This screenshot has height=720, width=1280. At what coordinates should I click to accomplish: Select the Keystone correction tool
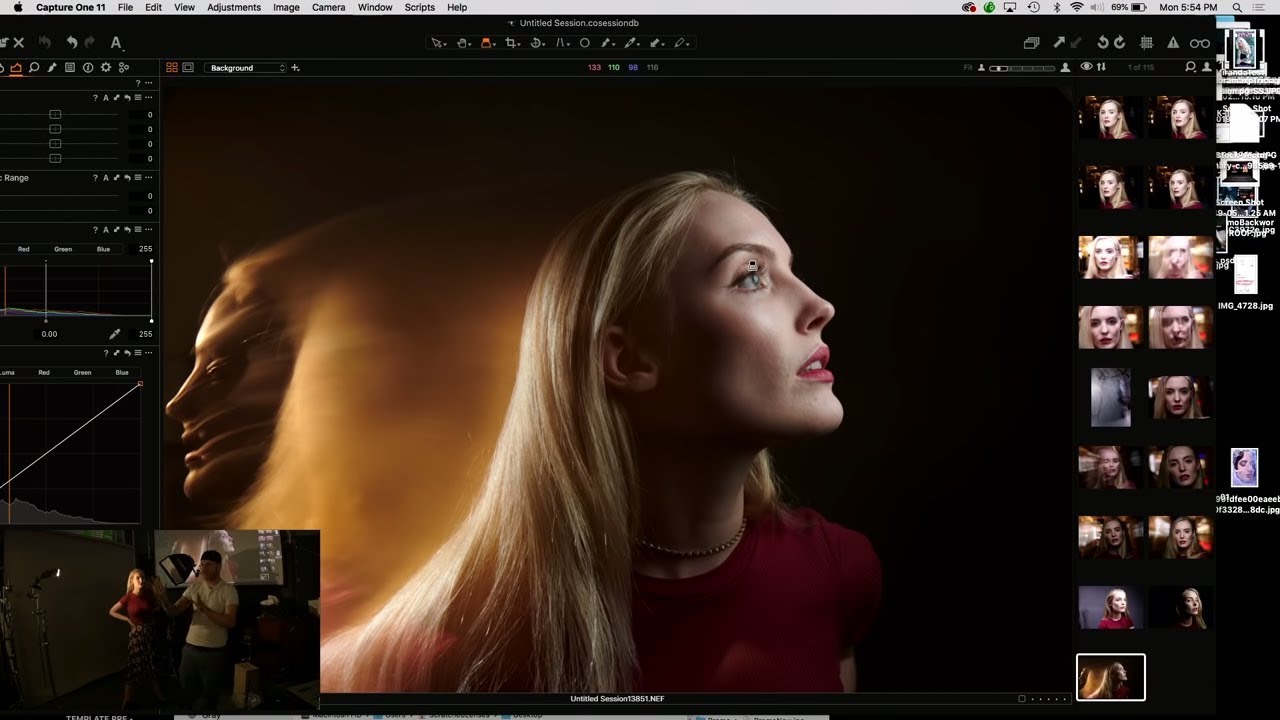561,43
